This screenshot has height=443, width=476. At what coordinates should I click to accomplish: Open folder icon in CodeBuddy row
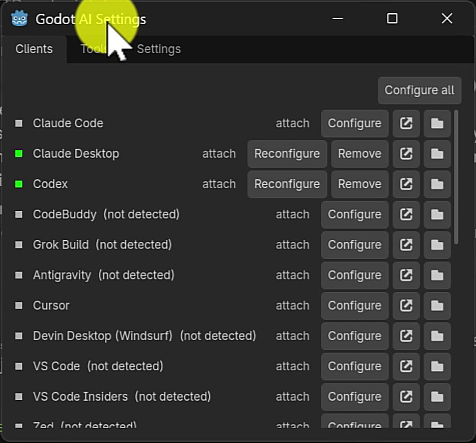437,214
